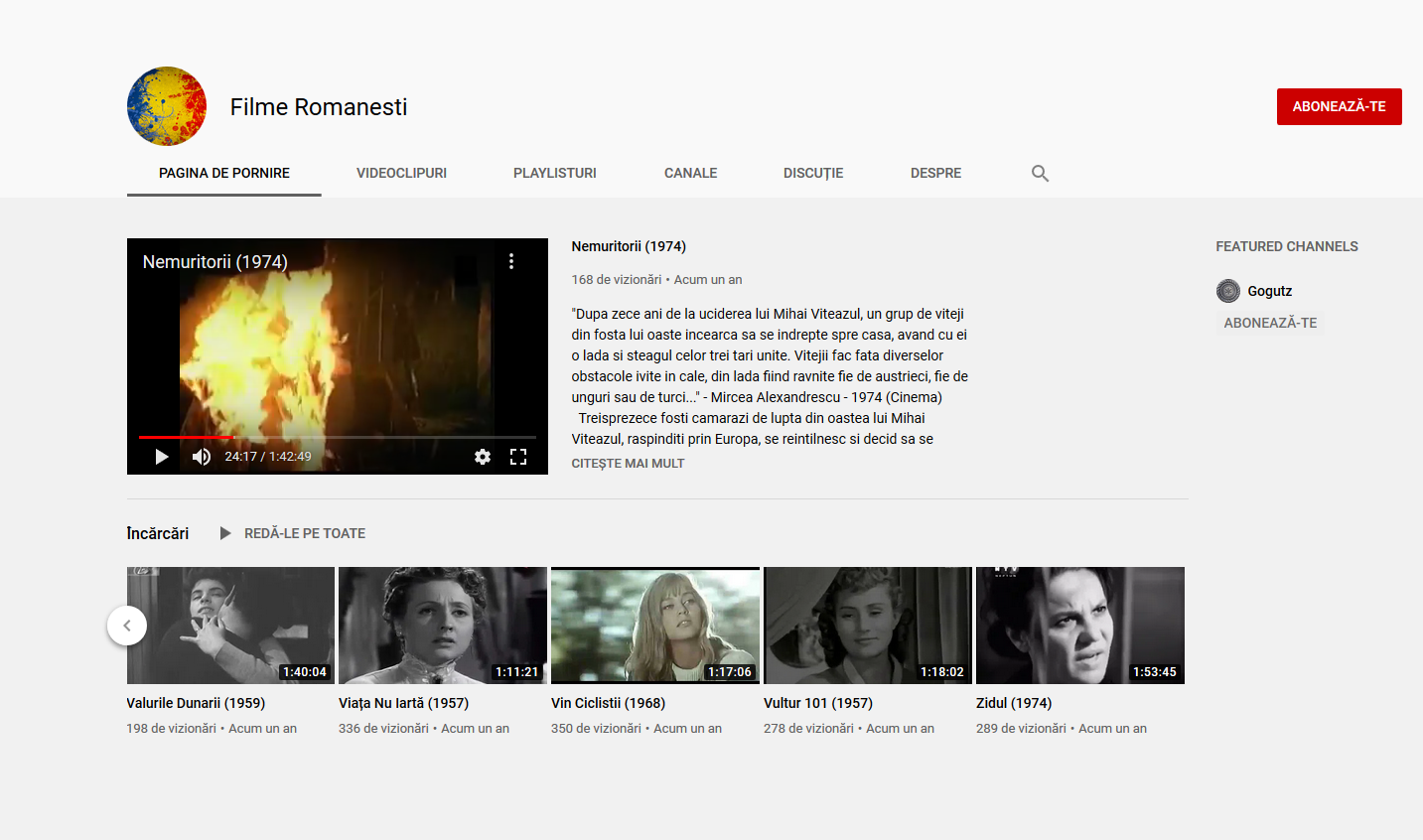
Task: Click the Filme Romanesti channel avatar
Action: coord(167,106)
